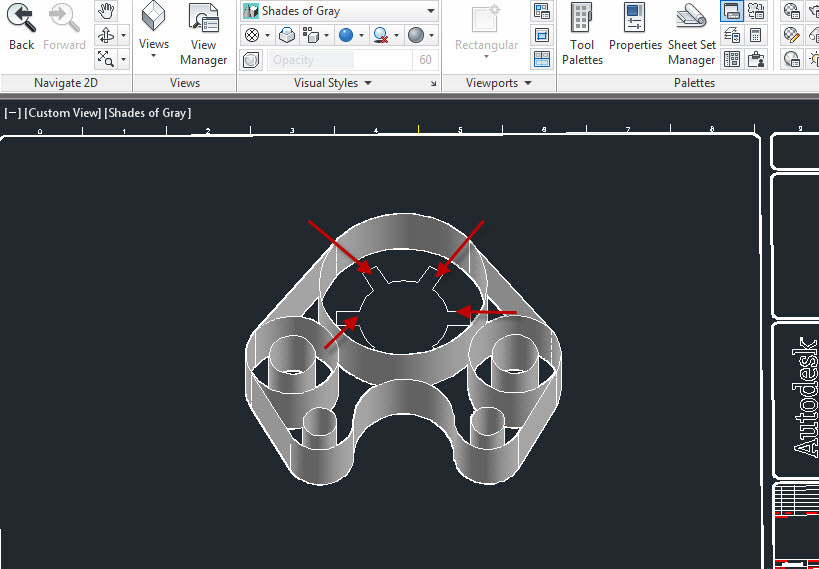
Task: Expand the Views dropdown button
Action: tap(154, 56)
